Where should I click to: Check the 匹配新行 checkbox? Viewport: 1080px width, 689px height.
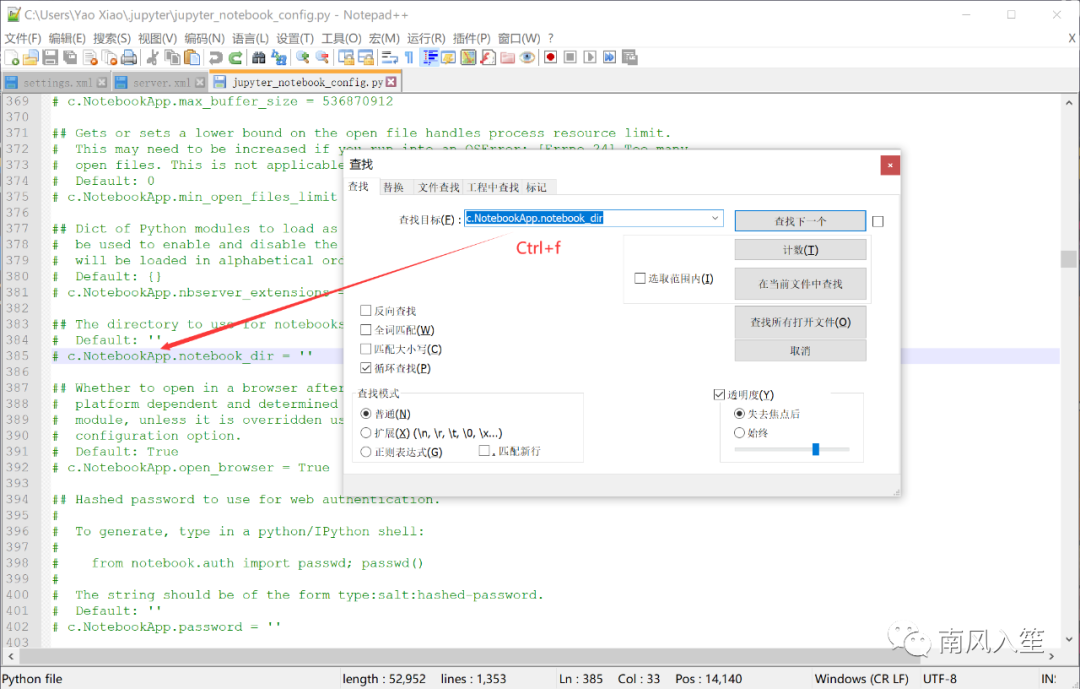coord(484,451)
